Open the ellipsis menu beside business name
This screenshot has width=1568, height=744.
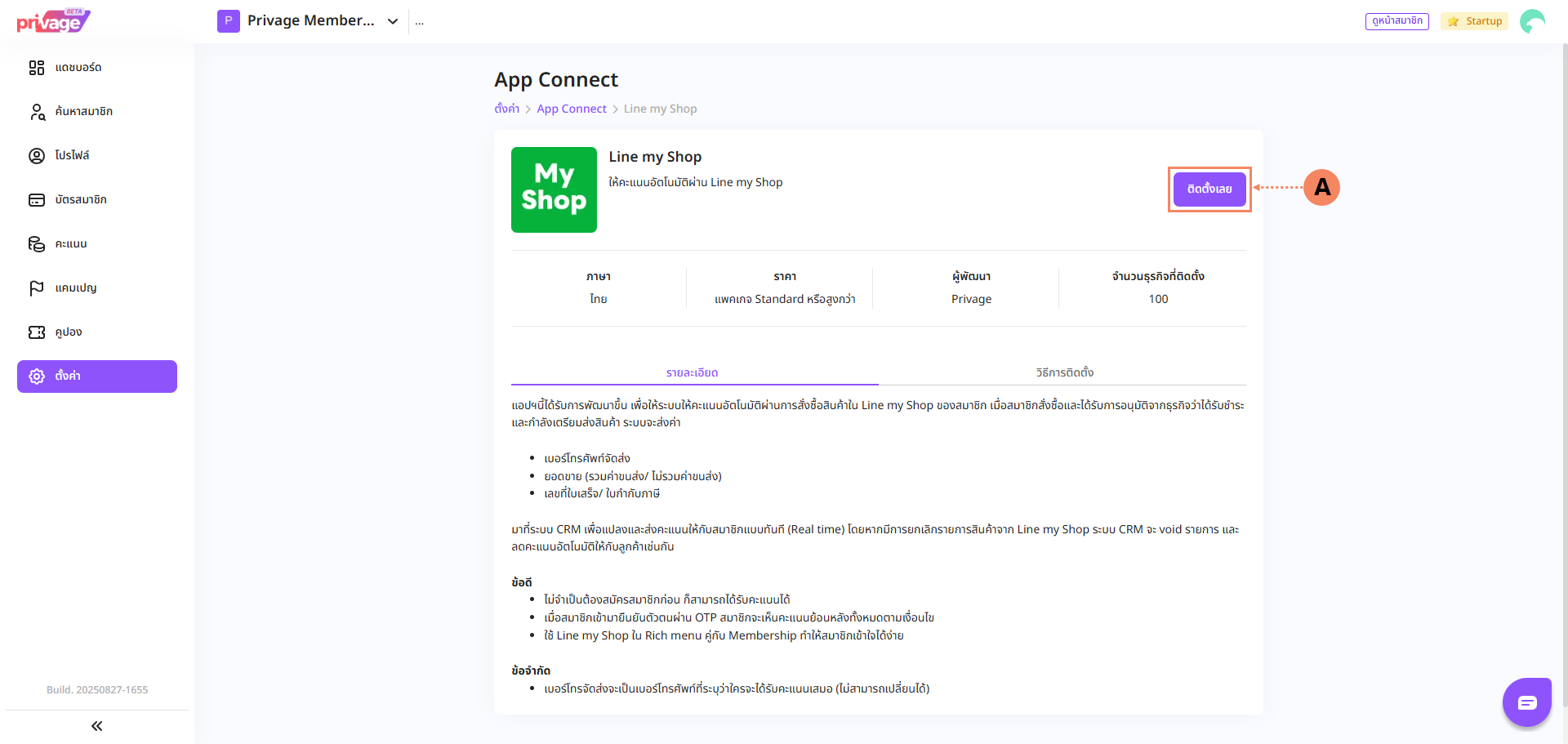click(420, 22)
